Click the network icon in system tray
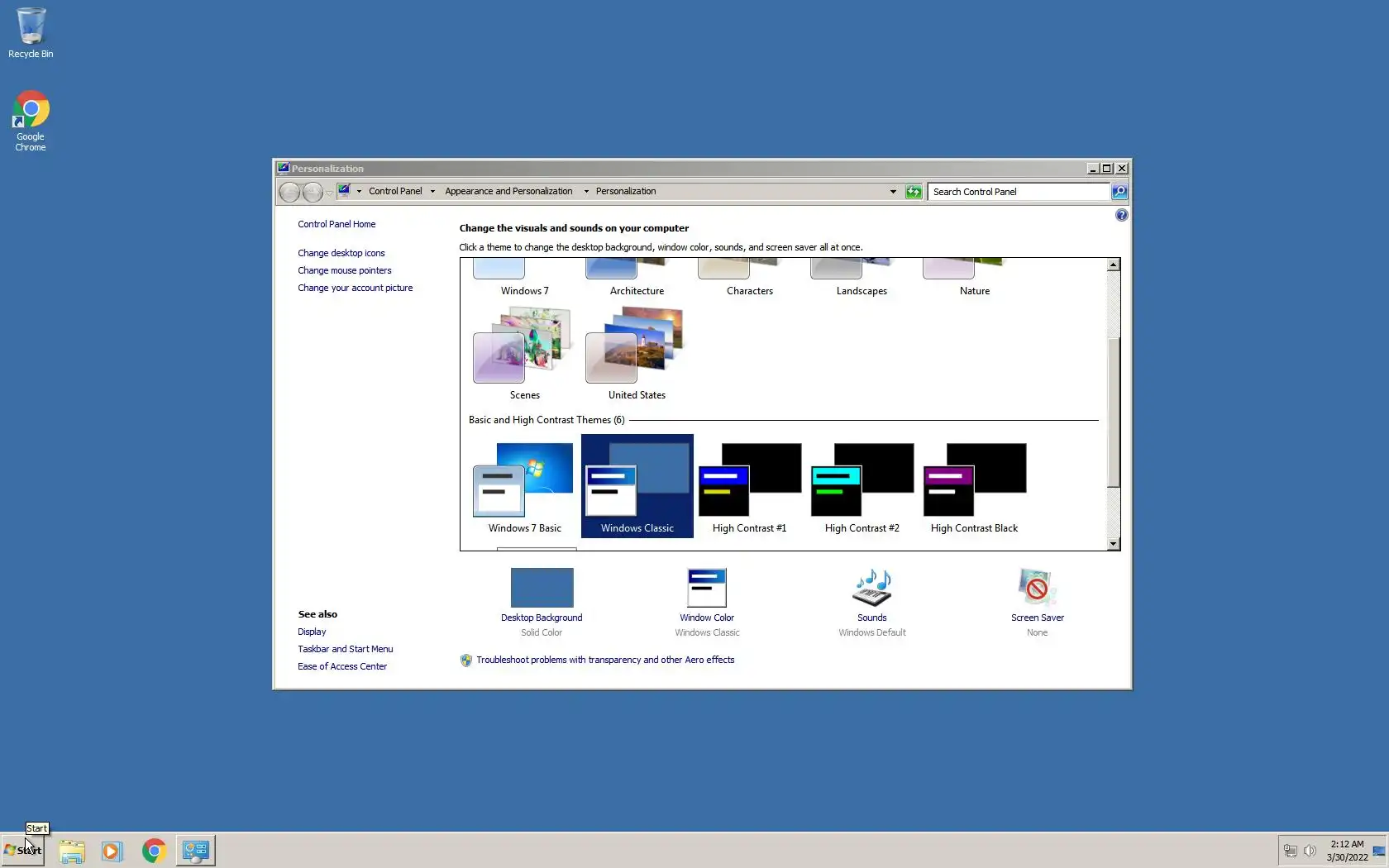The image size is (1389, 868). (x=1290, y=851)
